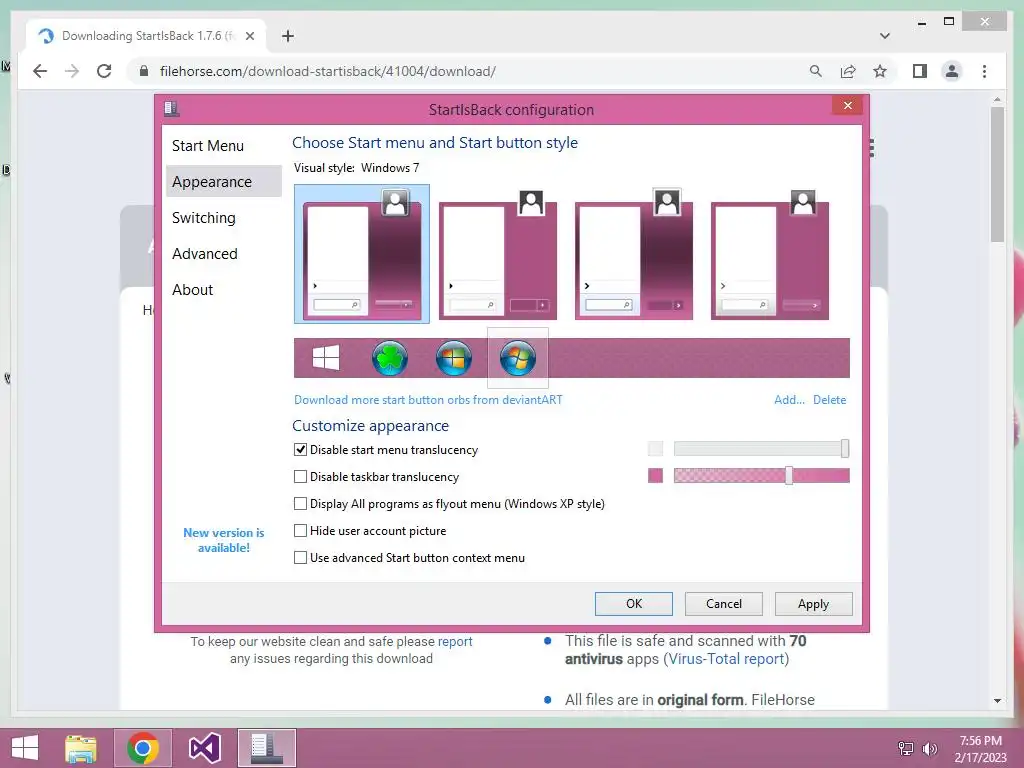Uncheck Disable start menu translucency
1024x768 pixels.
point(300,450)
